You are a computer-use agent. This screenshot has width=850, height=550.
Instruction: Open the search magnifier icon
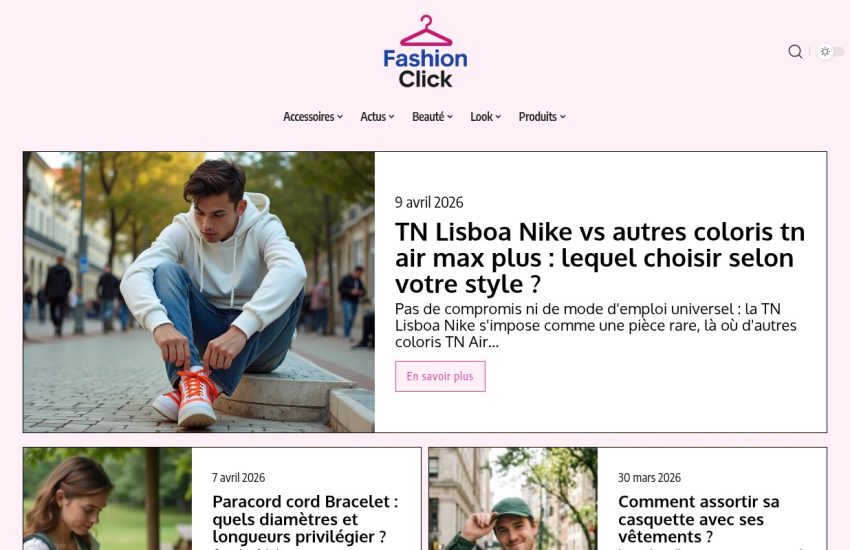pos(795,51)
